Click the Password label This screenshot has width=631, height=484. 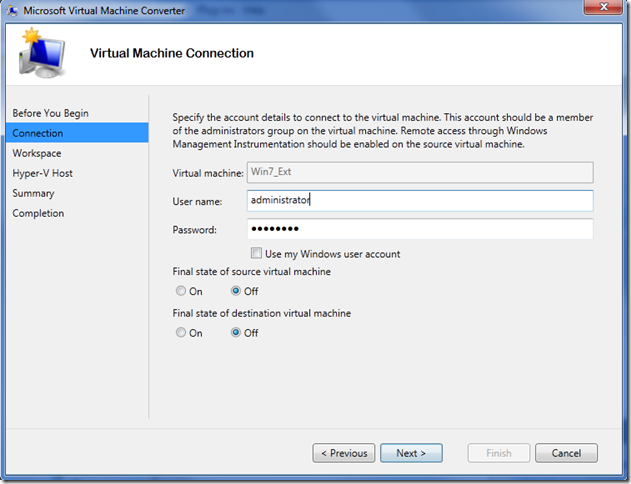194,230
